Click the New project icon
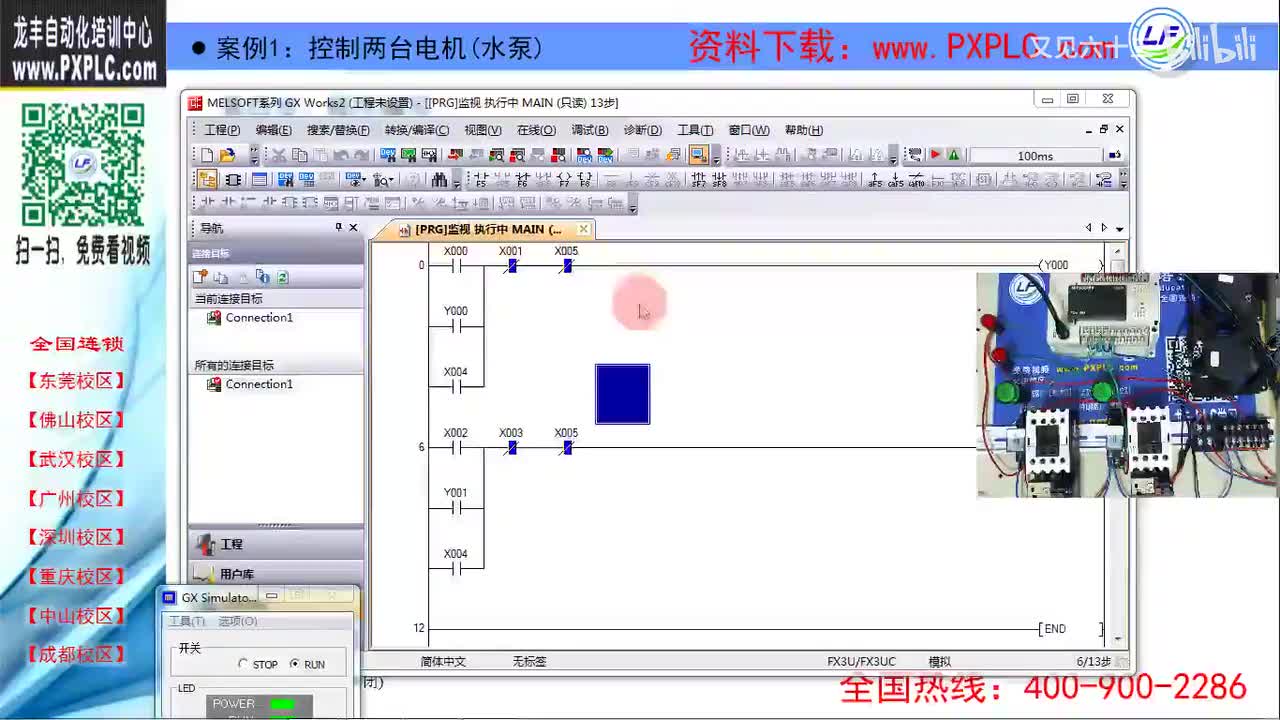 pyautogui.click(x=207, y=155)
